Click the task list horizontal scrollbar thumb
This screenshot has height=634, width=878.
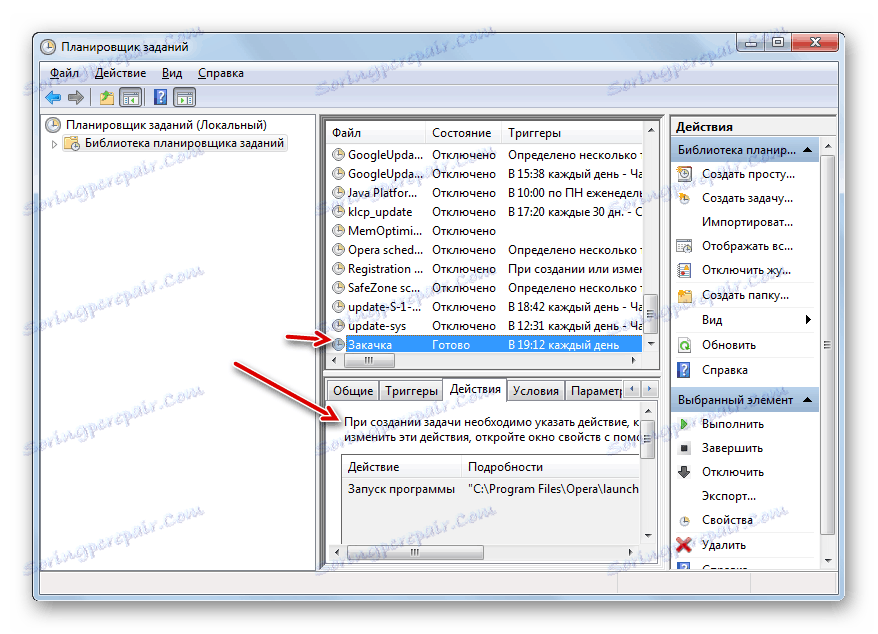pos(370,360)
